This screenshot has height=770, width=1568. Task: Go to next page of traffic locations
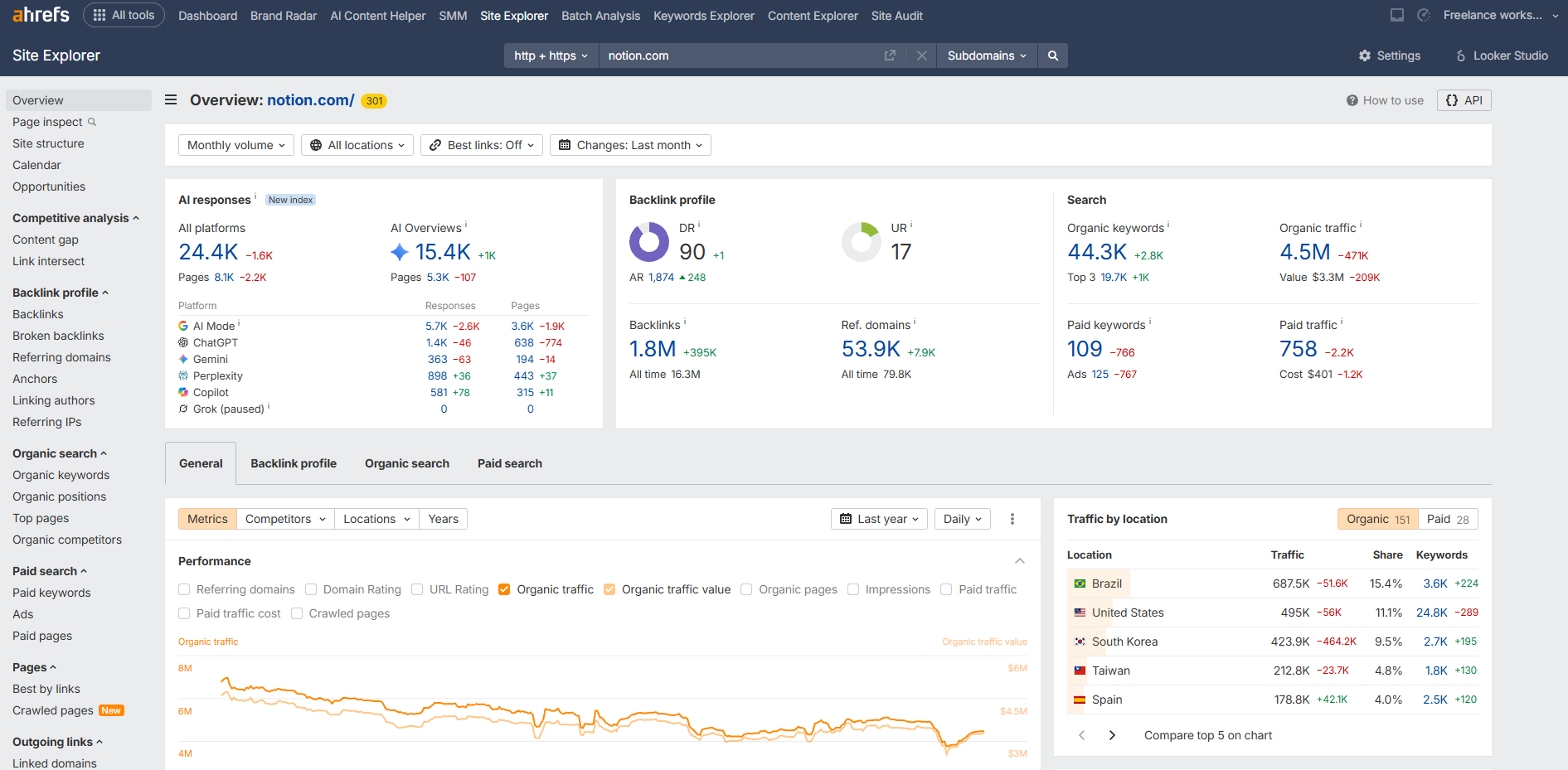1112,735
